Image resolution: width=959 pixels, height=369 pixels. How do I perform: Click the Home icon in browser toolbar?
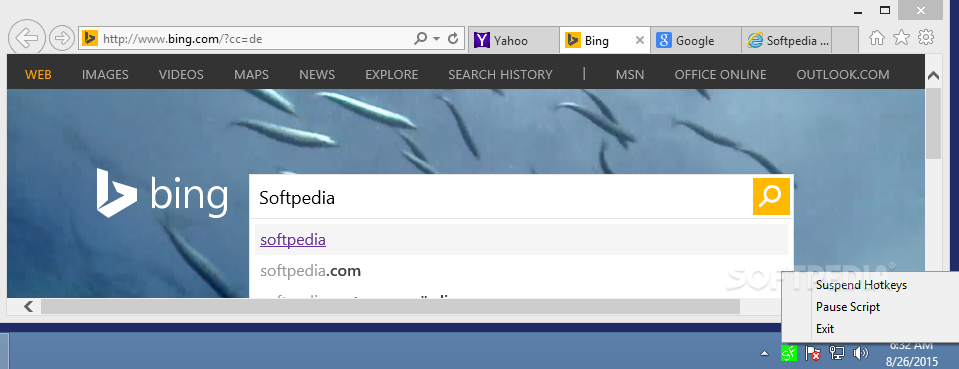(x=877, y=38)
